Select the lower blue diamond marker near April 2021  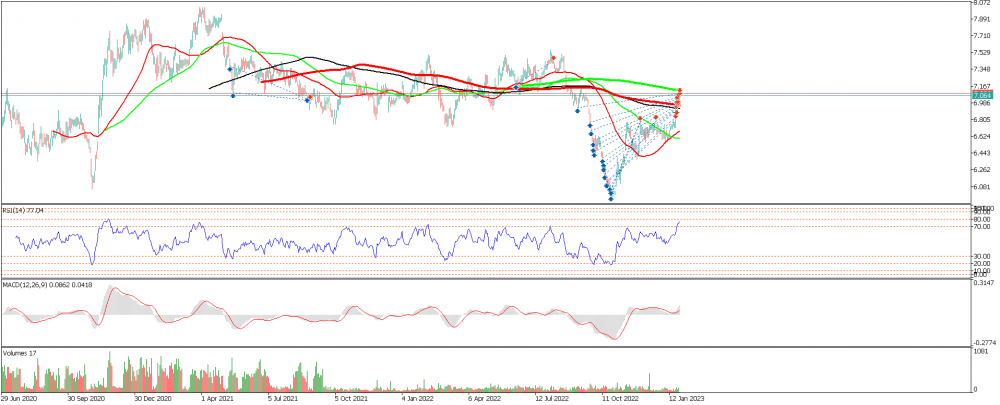point(233,95)
